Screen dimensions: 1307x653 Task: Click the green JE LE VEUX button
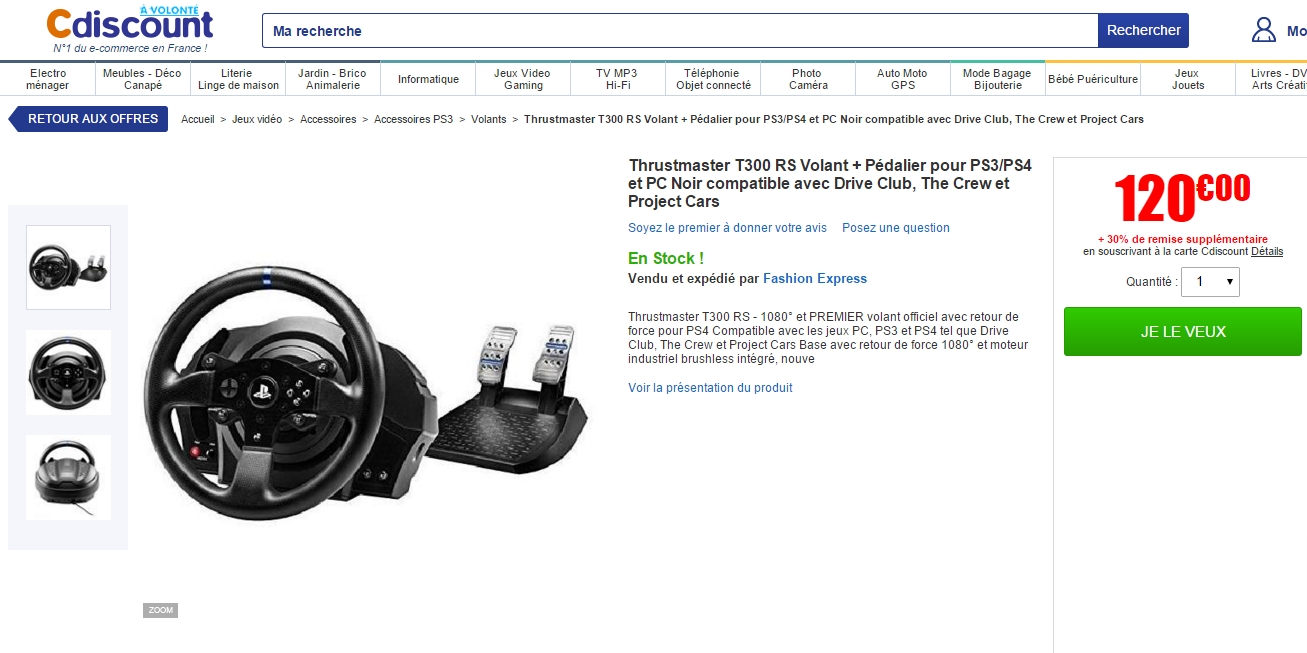point(1183,331)
